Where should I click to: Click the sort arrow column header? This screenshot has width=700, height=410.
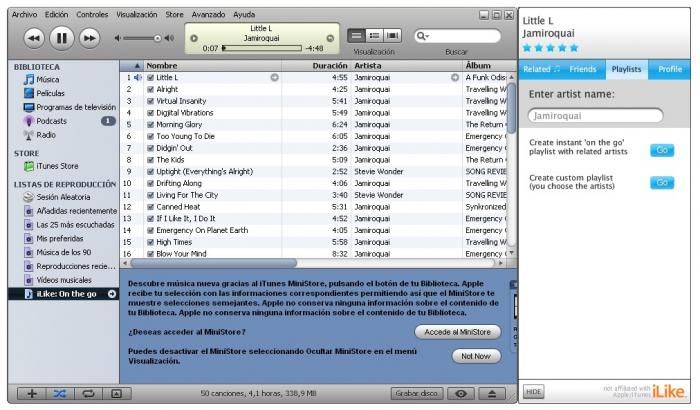tap(132, 66)
